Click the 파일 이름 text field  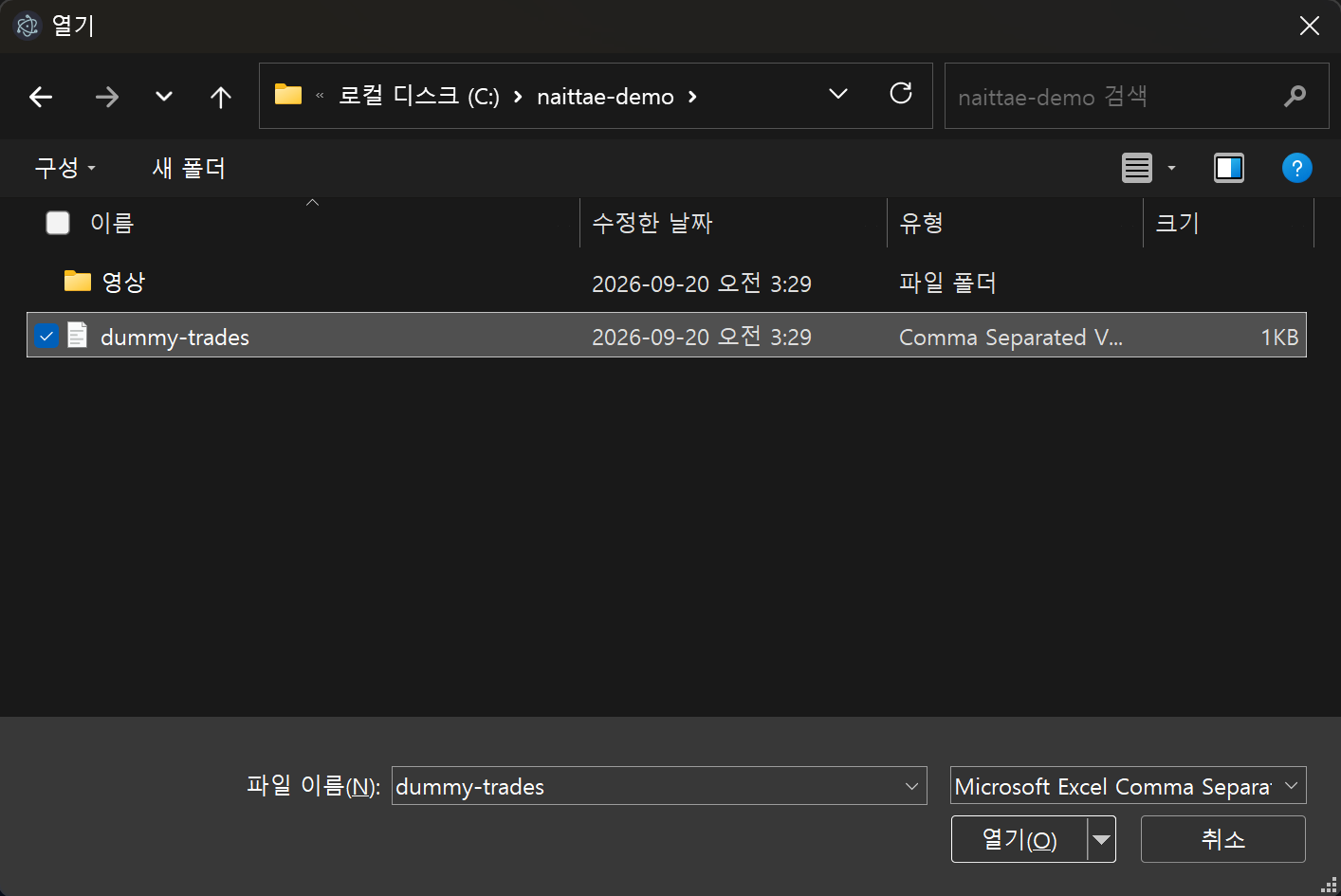[x=645, y=786]
